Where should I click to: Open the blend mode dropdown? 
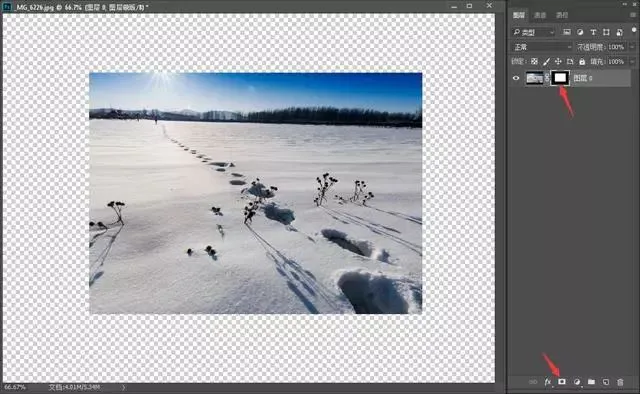point(542,47)
